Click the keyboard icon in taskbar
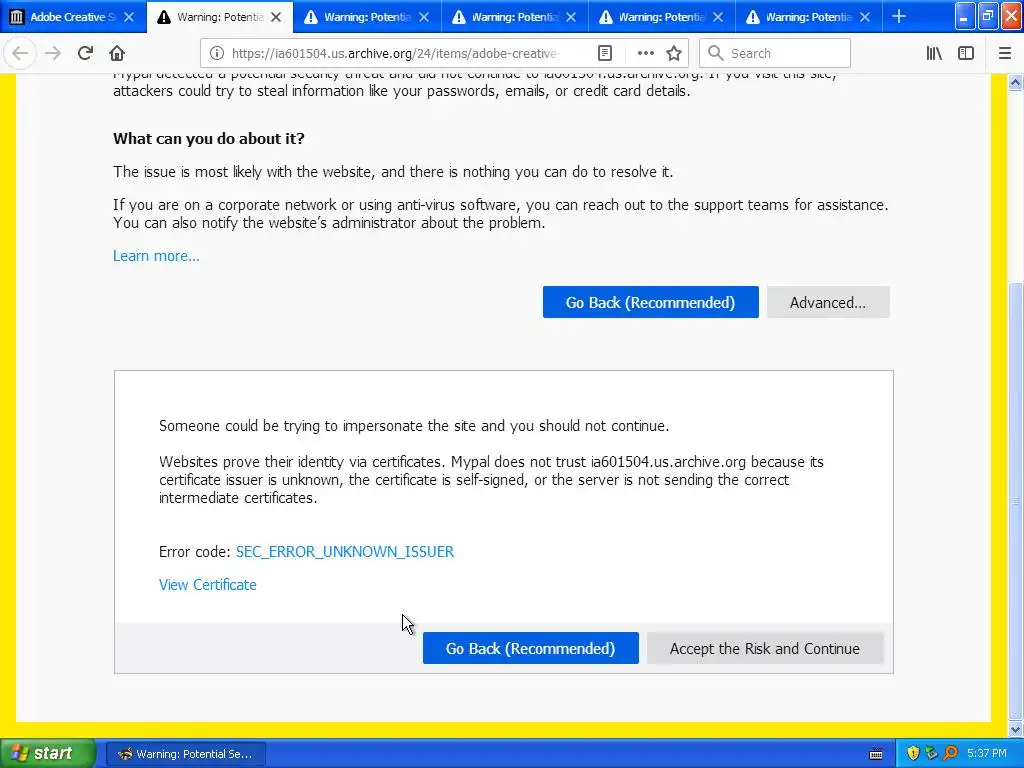The width and height of the screenshot is (1024, 768). [x=876, y=754]
